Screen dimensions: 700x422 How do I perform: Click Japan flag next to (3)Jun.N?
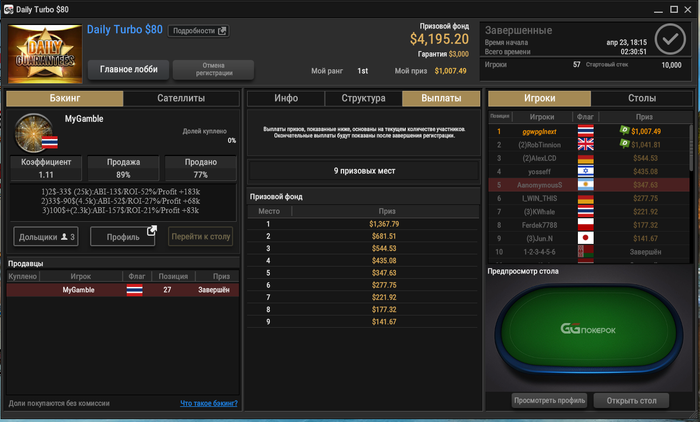point(585,238)
